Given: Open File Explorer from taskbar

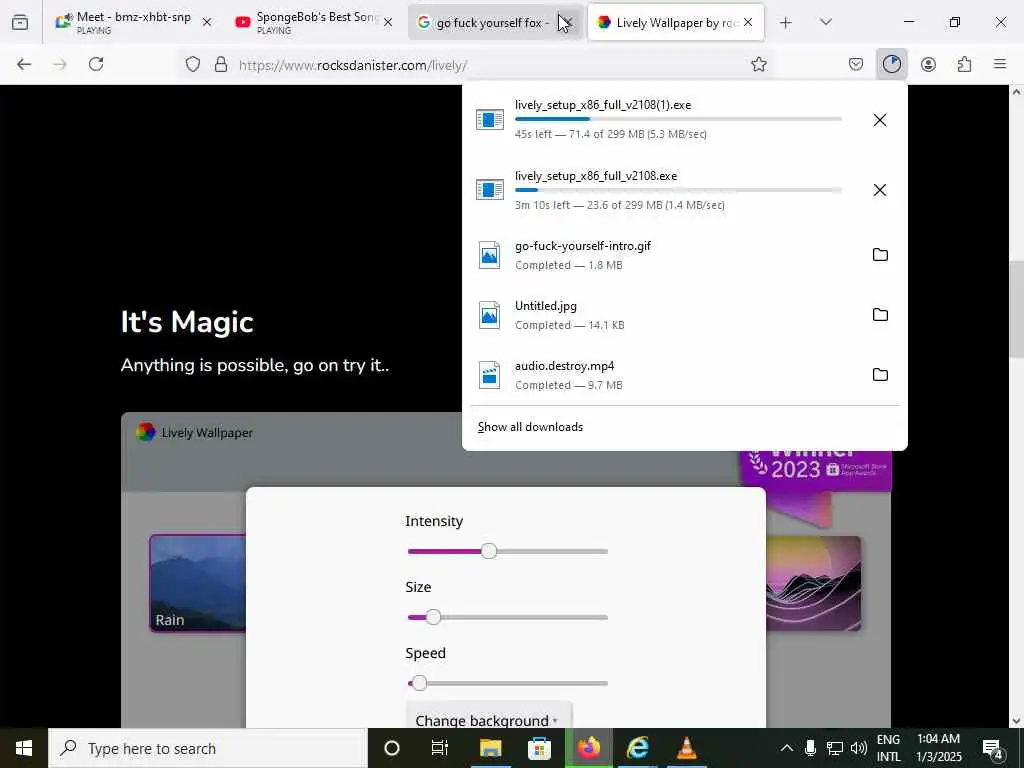Looking at the screenshot, I should tap(490, 748).
